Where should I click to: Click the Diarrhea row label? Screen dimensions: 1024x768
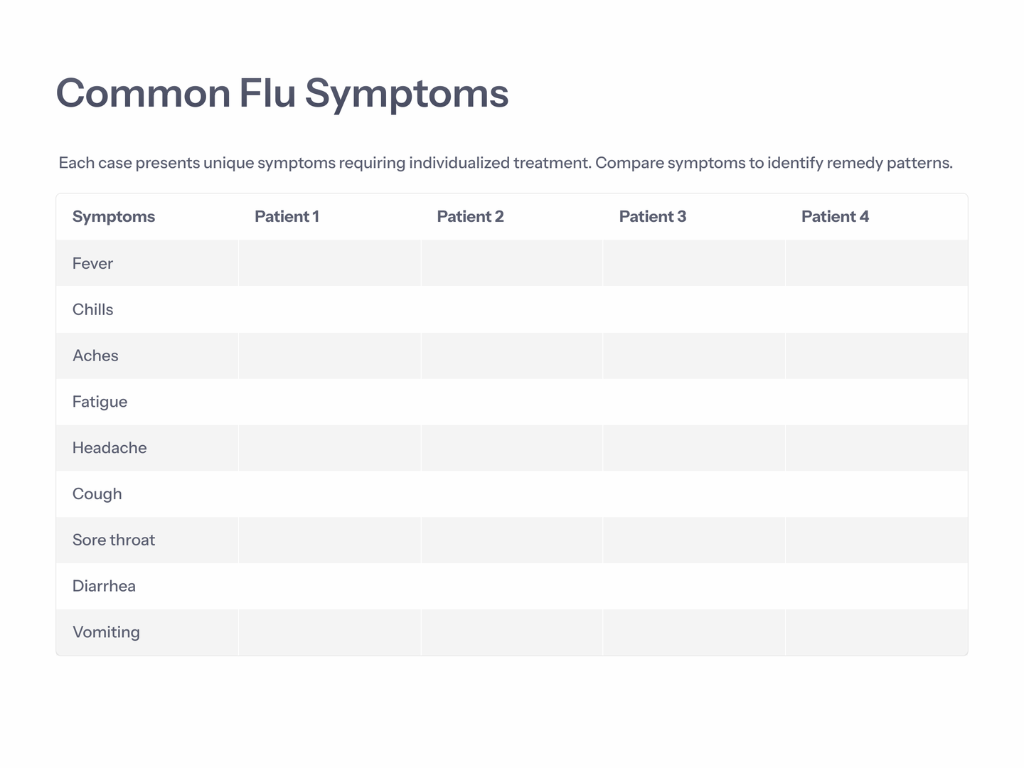pyautogui.click(x=104, y=586)
